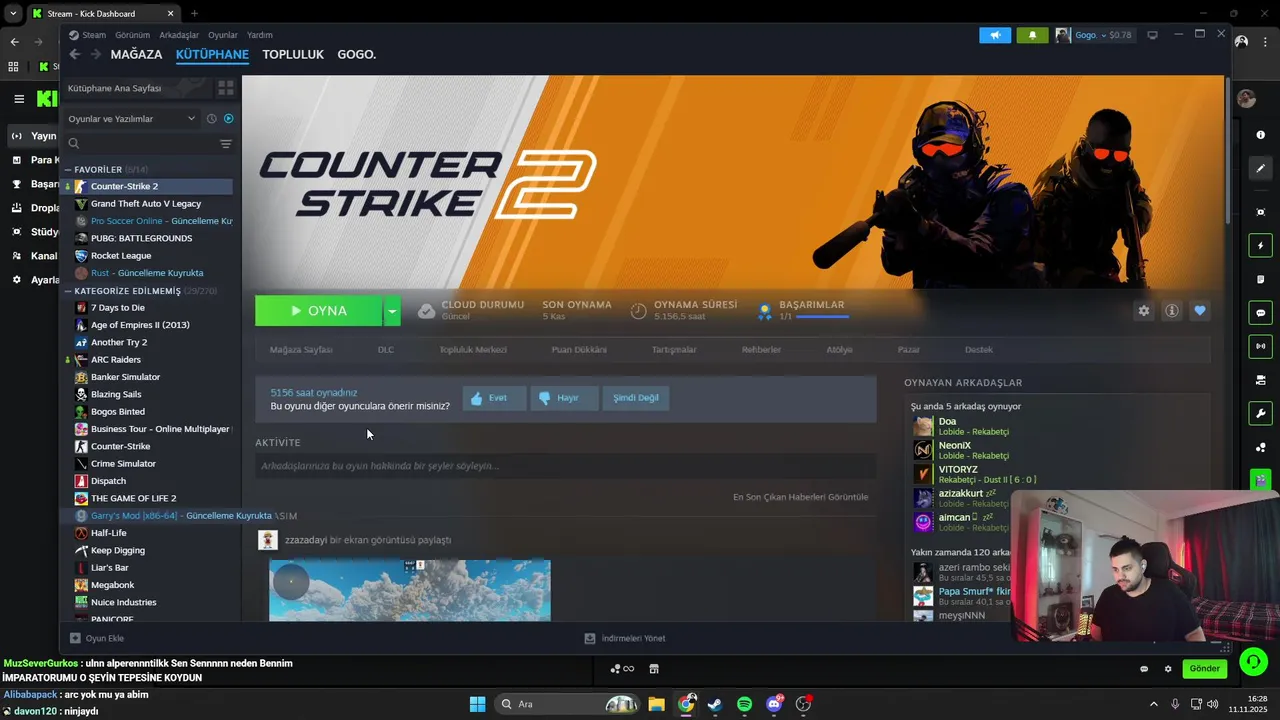The width and height of the screenshot is (1280, 720).
Task: Open Spotify from Windows taskbar
Action: tap(744, 704)
